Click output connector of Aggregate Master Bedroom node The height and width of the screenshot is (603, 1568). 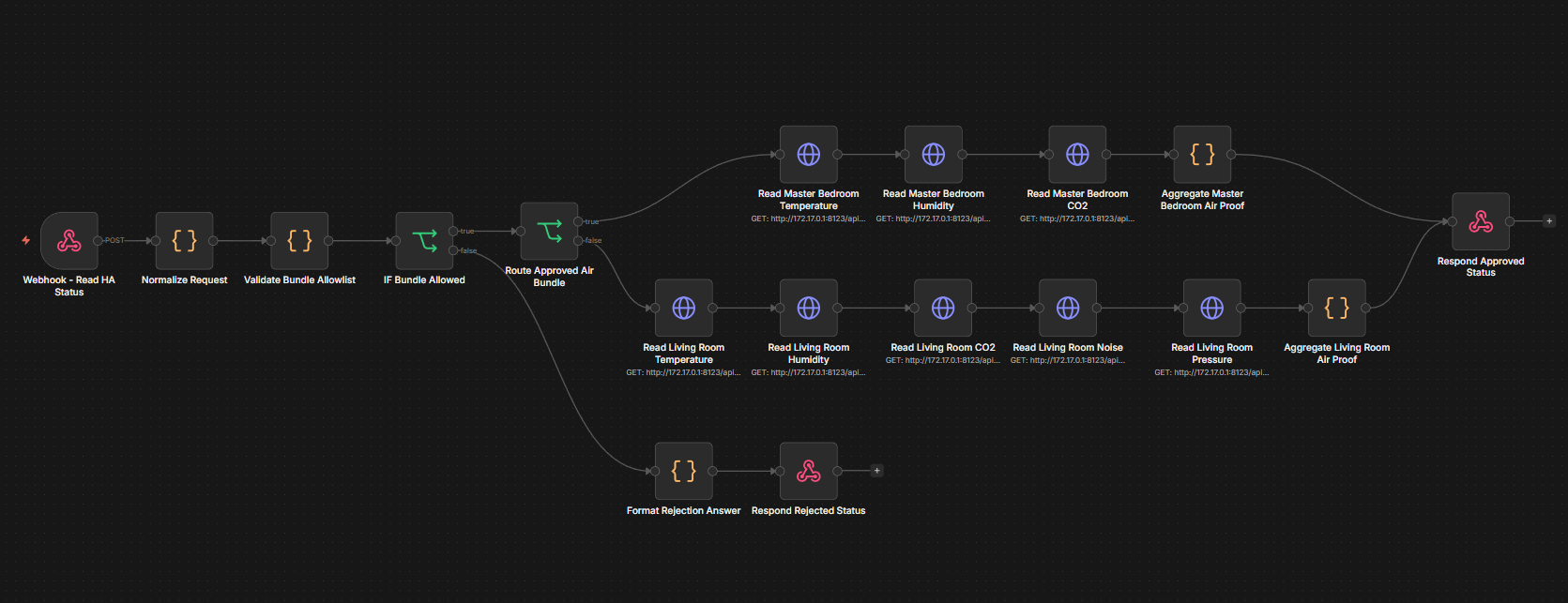1231,155
